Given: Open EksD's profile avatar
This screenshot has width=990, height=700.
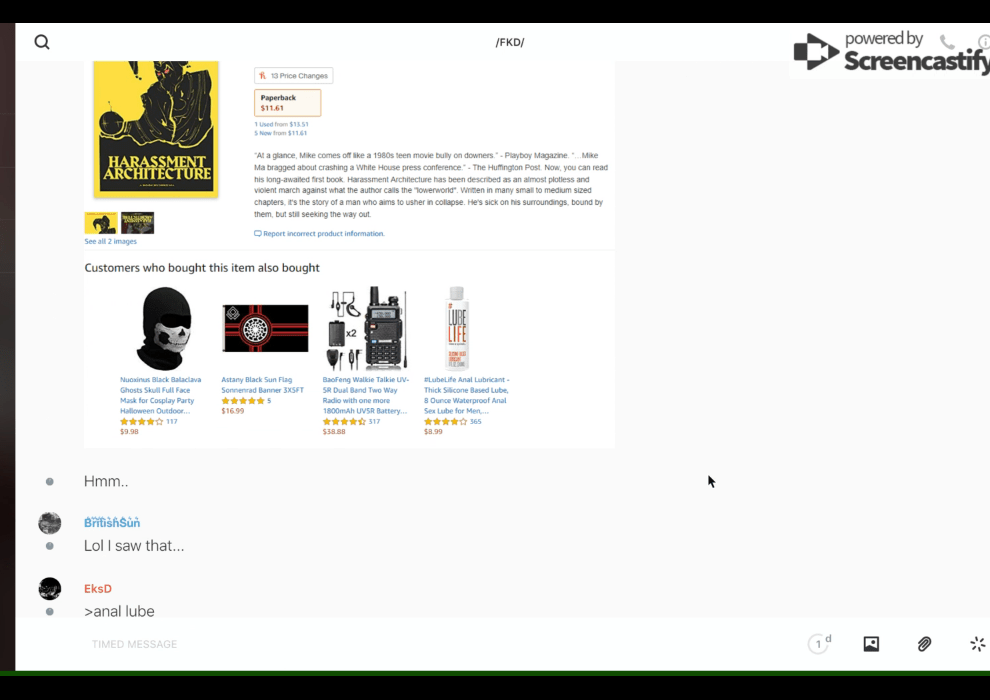Looking at the screenshot, I should pyautogui.click(x=50, y=588).
